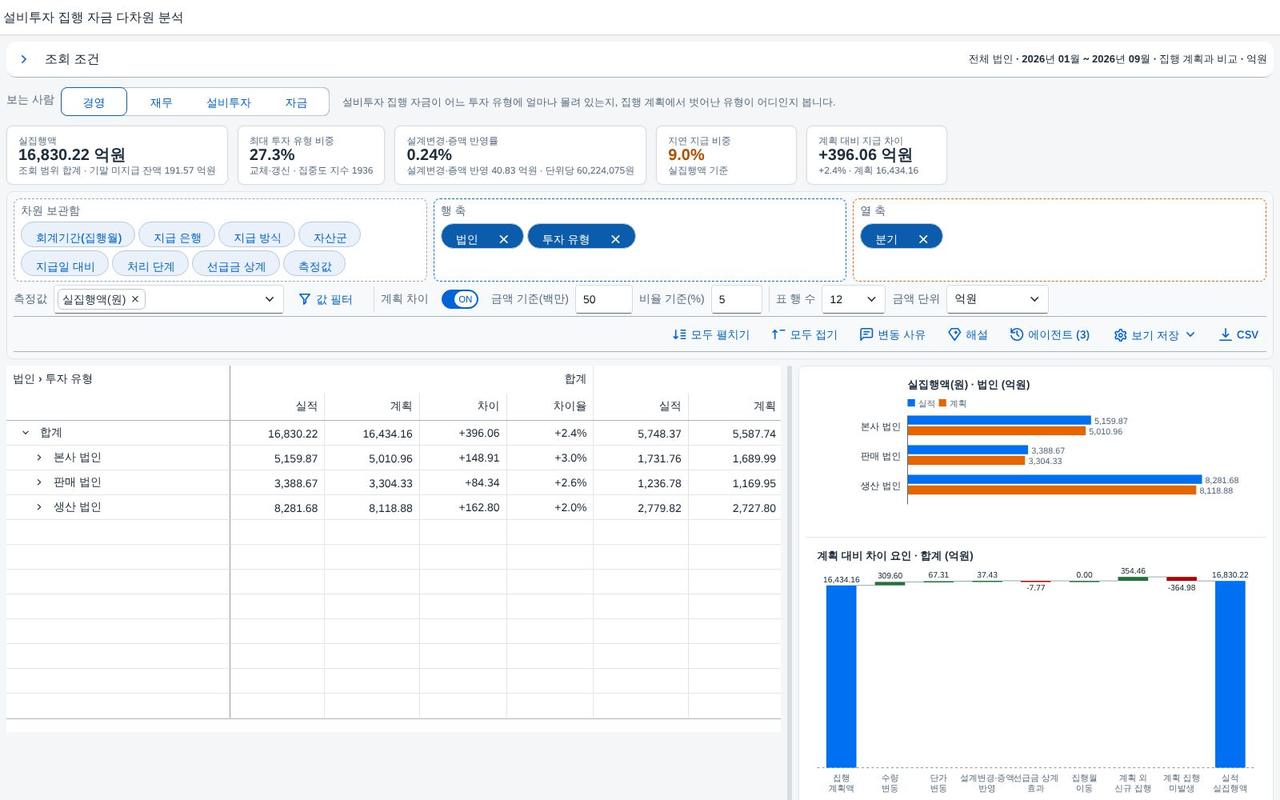Image resolution: width=1280 pixels, height=800 pixels.
Task: Expand the 본사 법인 row
Action: coord(39,457)
